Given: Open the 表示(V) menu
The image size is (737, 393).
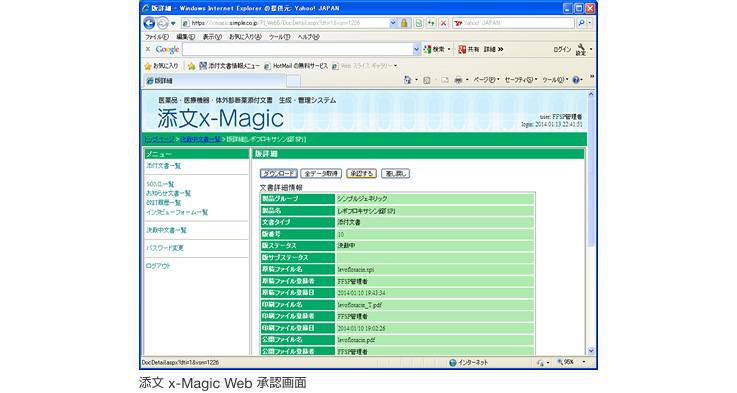Looking at the screenshot, I should (x=212, y=37).
